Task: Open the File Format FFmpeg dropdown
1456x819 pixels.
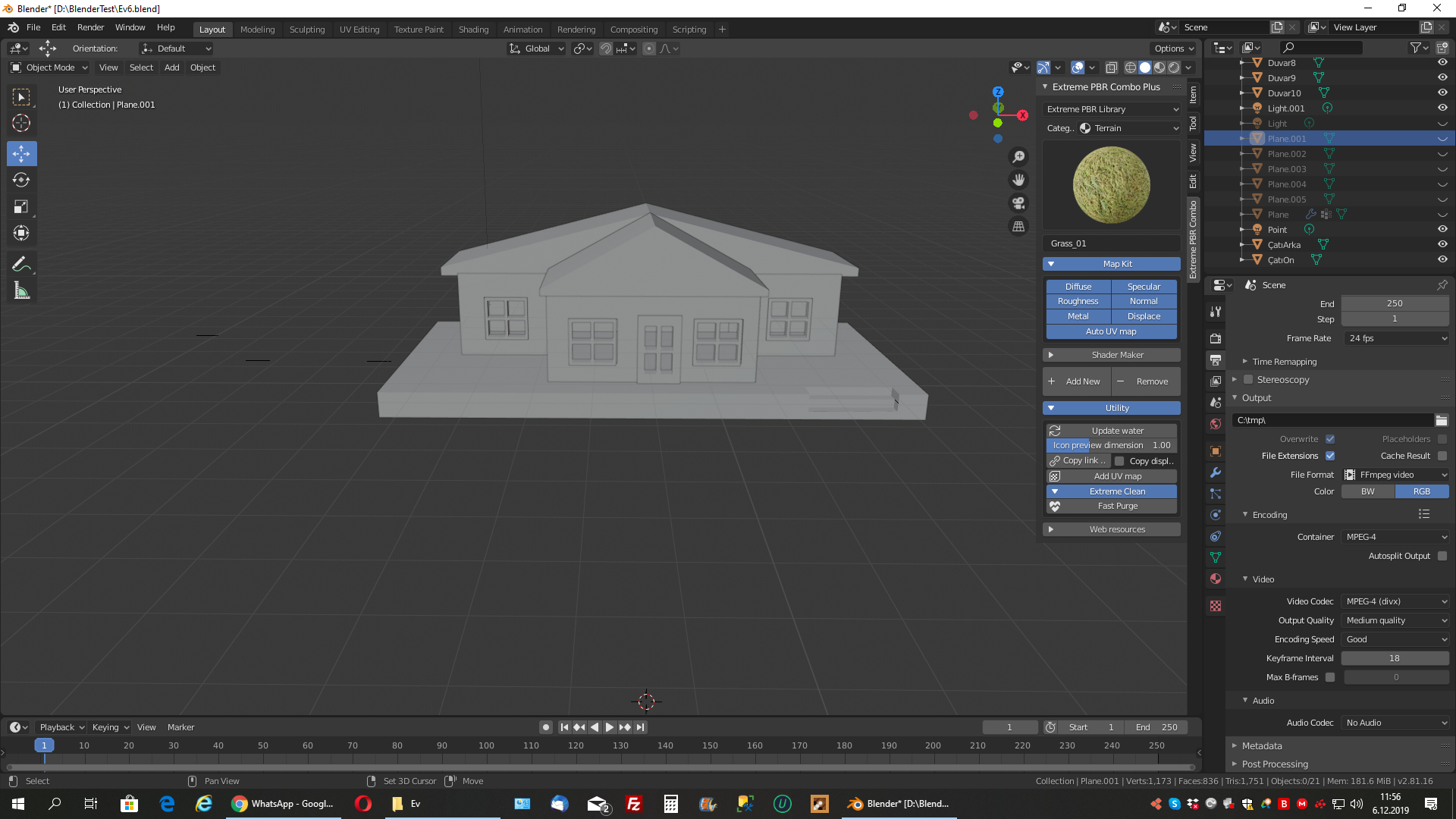Action: tap(1395, 475)
